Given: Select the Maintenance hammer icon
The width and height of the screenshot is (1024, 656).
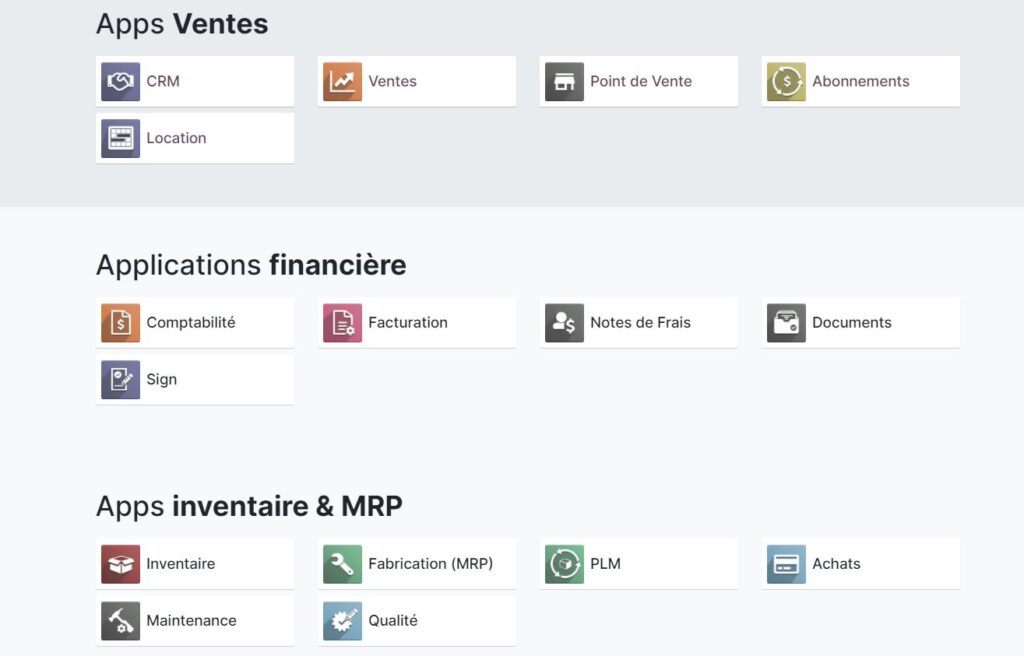Looking at the screenshot, I should (x=119, y=620).
